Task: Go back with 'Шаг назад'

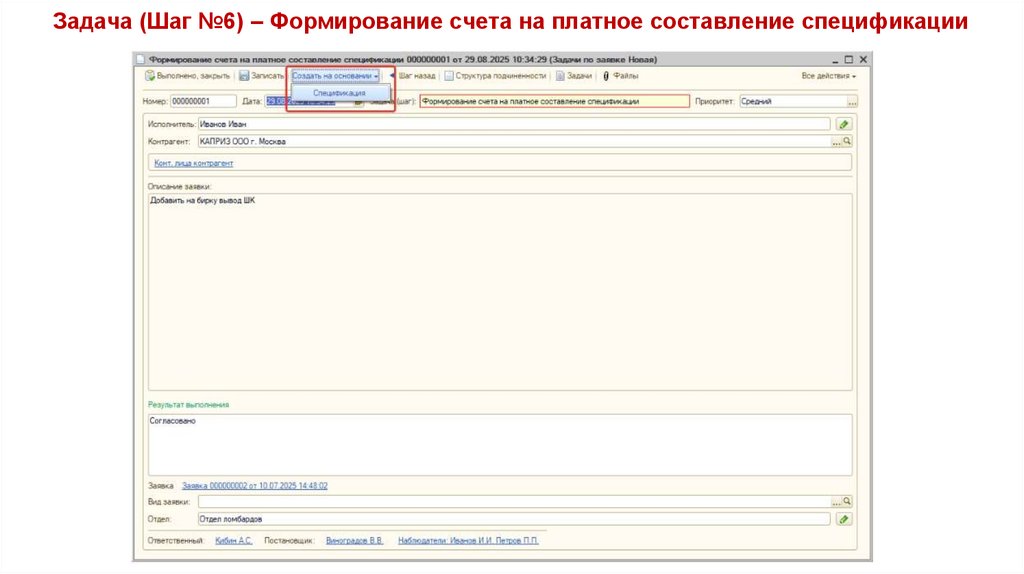Action: (415, 76)
